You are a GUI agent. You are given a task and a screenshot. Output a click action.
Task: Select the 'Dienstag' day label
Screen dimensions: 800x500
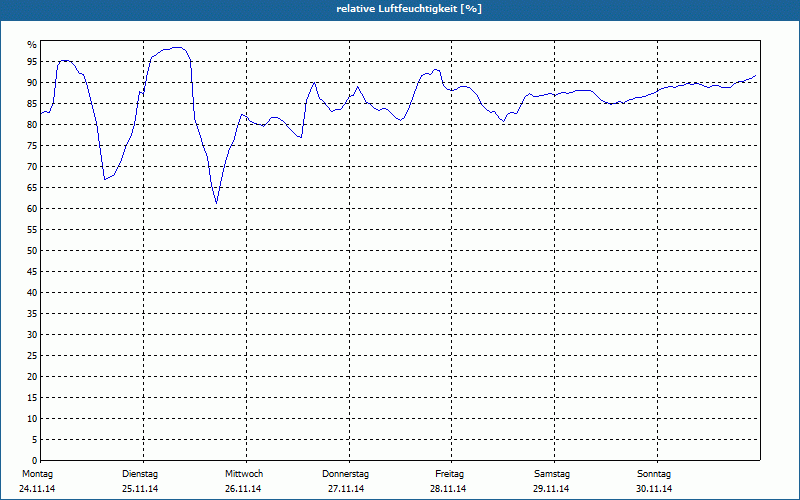[140, 474]
